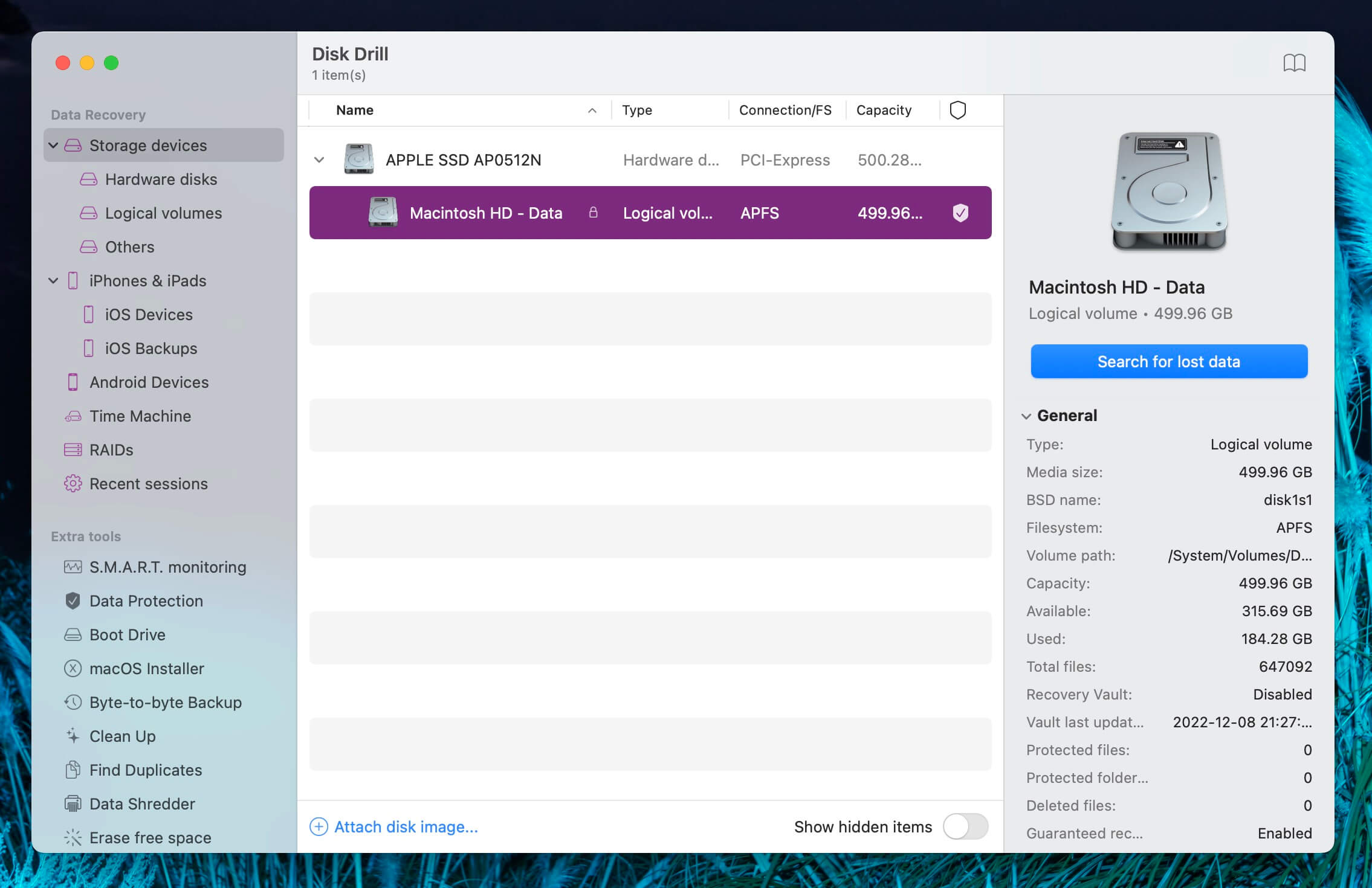This screenshot has height=888, width=1372.
Task: Click the Clean Up sparkle icon
Action: [x=73, y=736]
